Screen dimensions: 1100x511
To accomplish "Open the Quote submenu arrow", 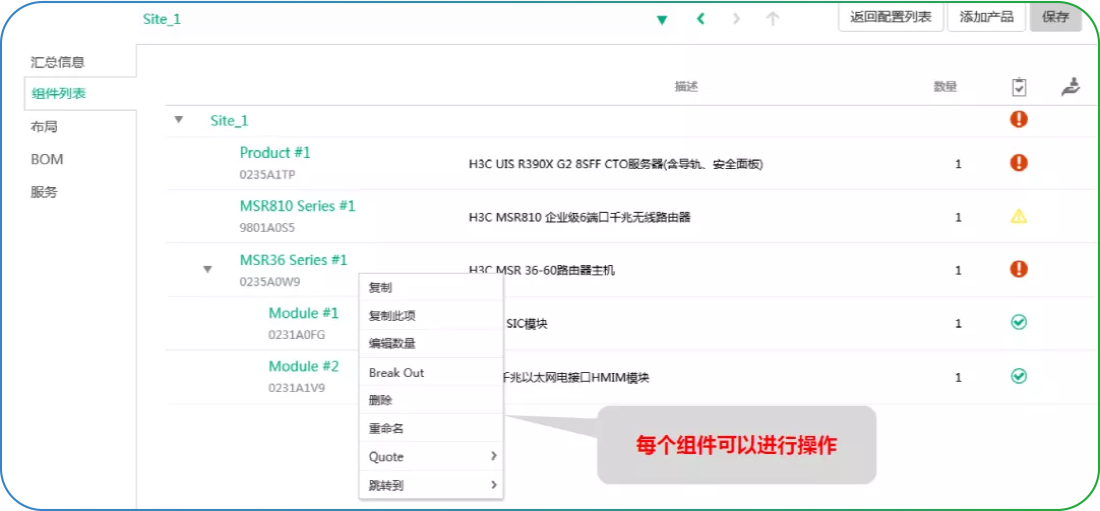I will [494, 456].
